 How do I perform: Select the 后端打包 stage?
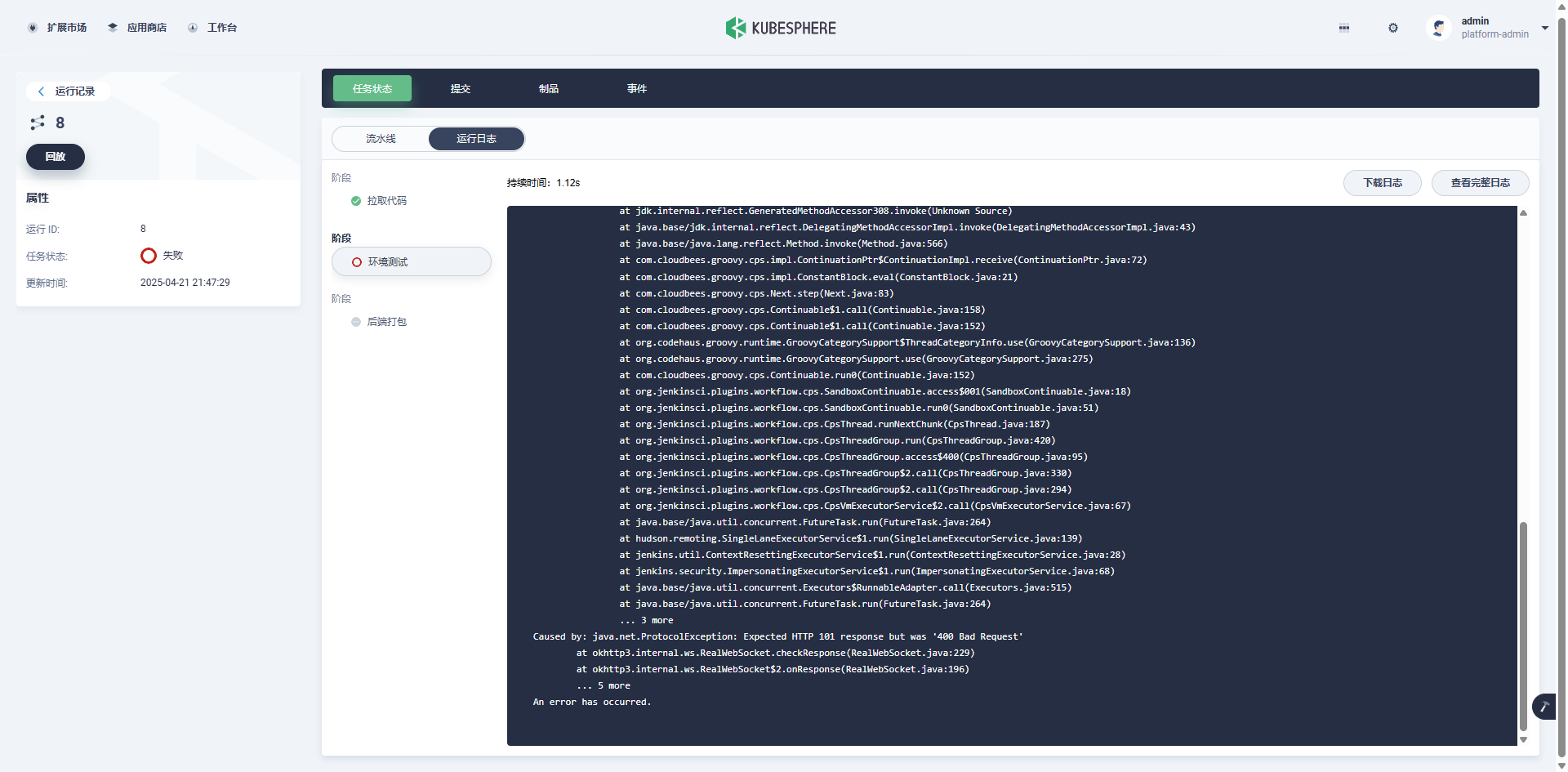click(x=387, y=322)
